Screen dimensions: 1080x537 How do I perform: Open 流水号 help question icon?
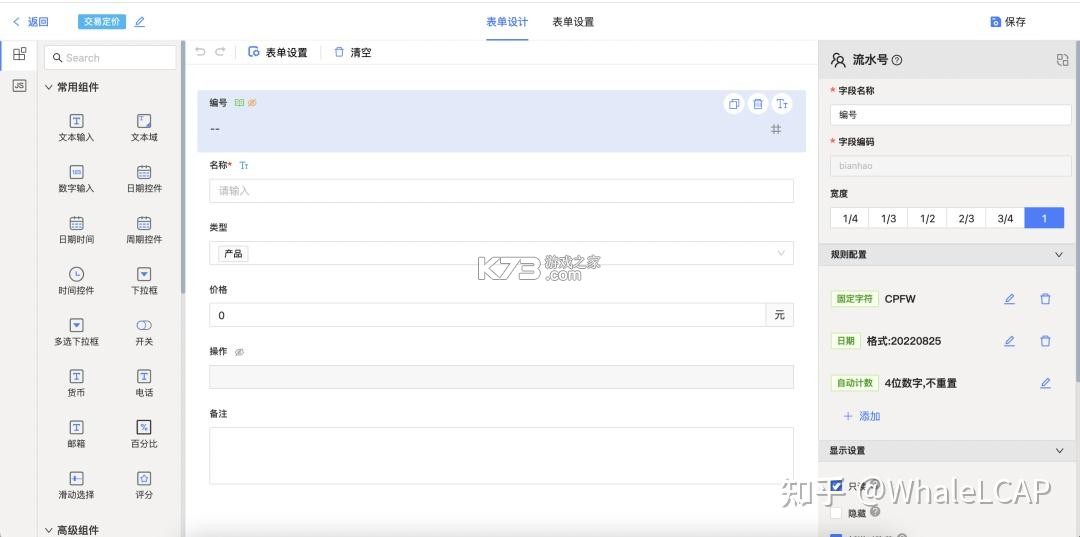(x=897, y=60)
